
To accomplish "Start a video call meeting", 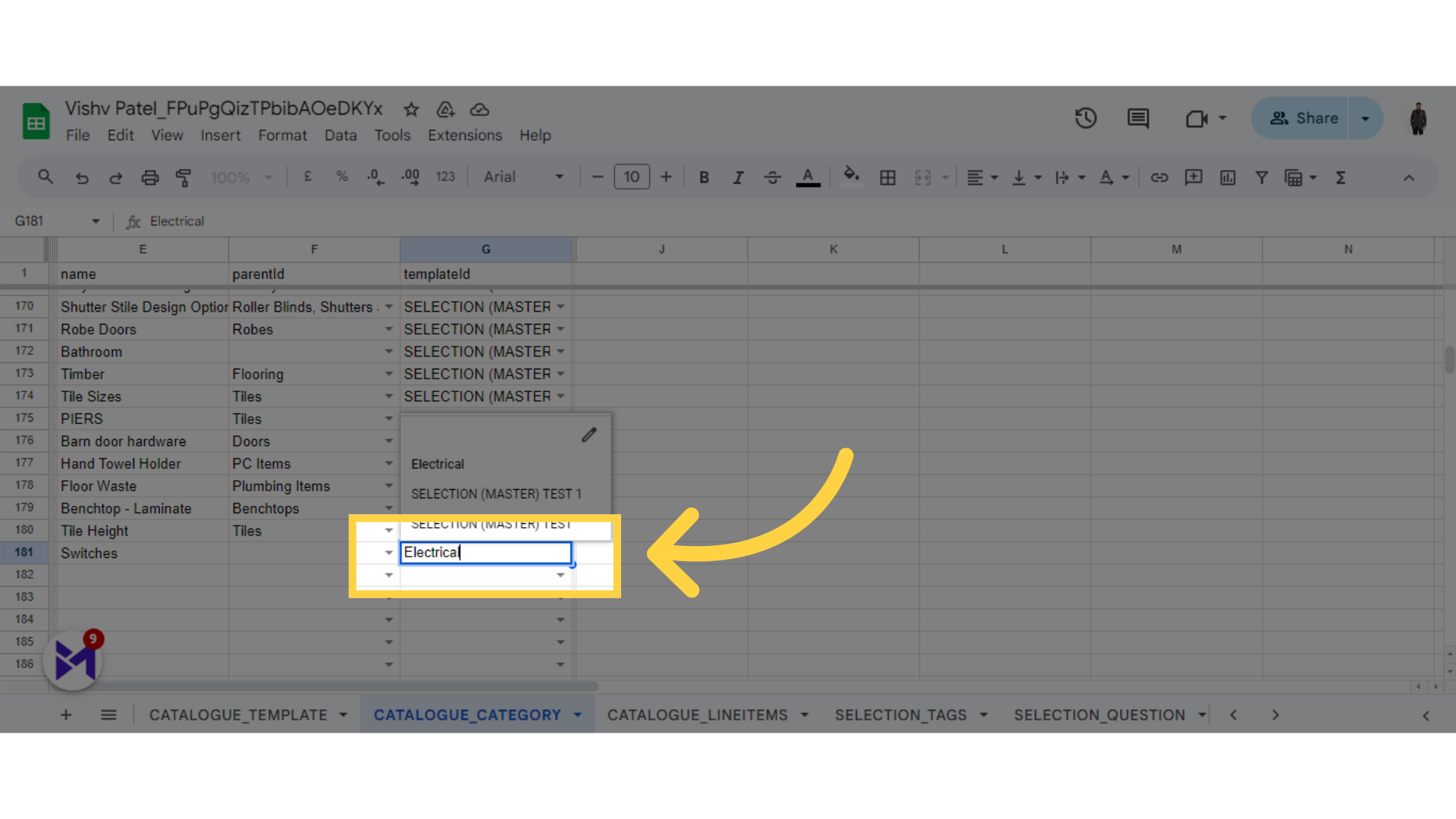I will click(x=1197, y=118).
